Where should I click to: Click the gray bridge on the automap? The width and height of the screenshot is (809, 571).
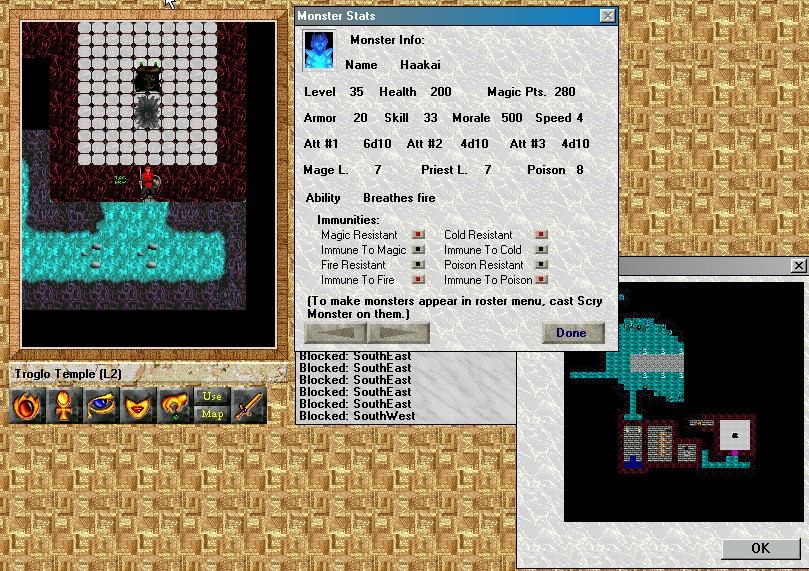657,363
